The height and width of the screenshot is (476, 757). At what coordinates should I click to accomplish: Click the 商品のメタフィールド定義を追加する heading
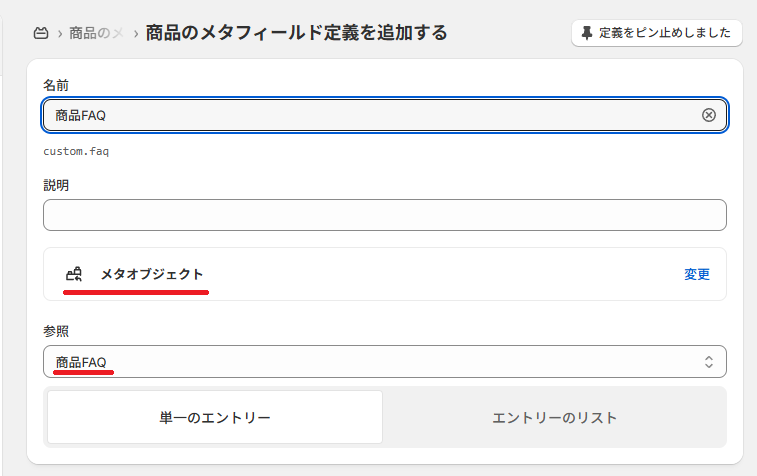(x=296, y=33)
